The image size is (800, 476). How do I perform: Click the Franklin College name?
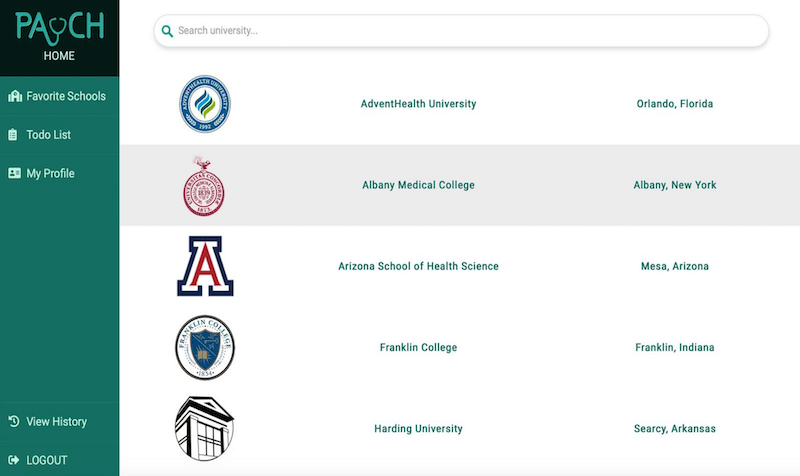pos(418,348)
